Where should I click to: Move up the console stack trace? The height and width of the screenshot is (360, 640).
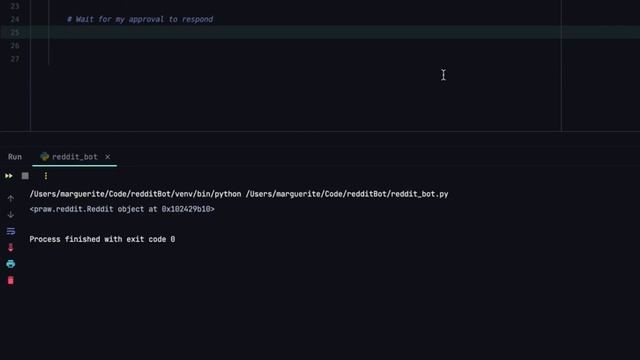tap(11, 199)
